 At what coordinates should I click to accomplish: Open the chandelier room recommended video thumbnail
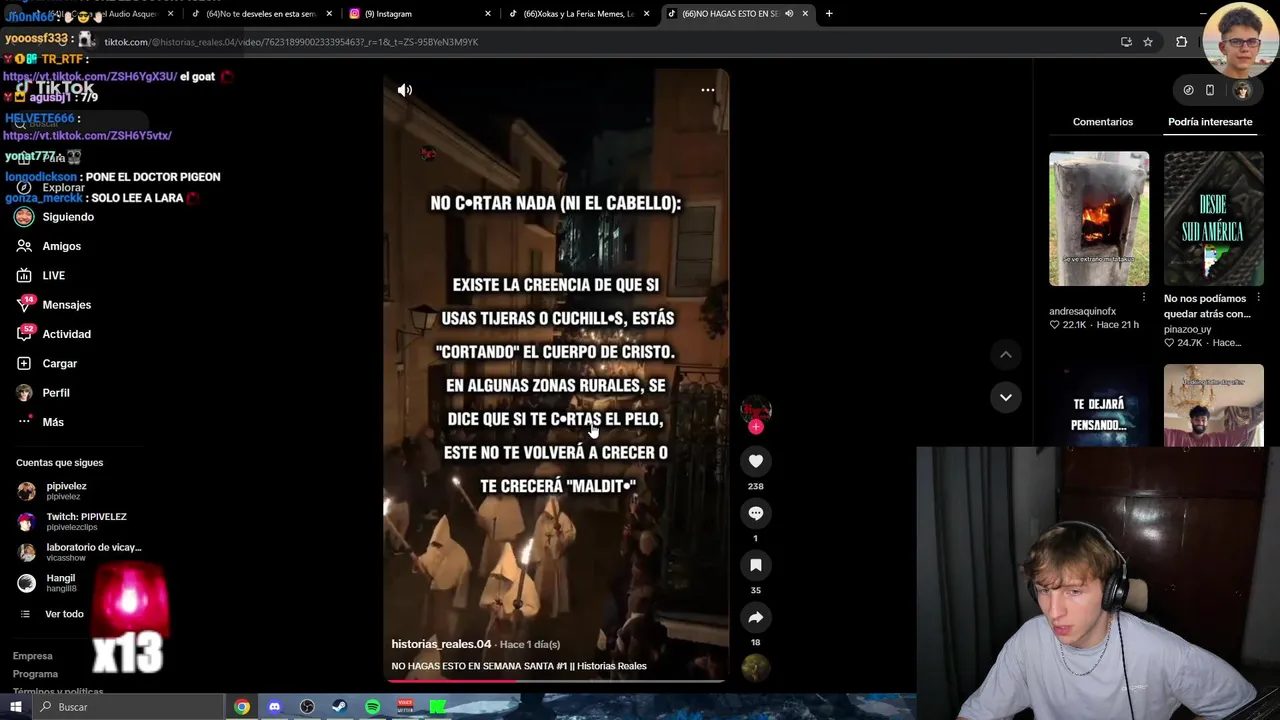1214,406
